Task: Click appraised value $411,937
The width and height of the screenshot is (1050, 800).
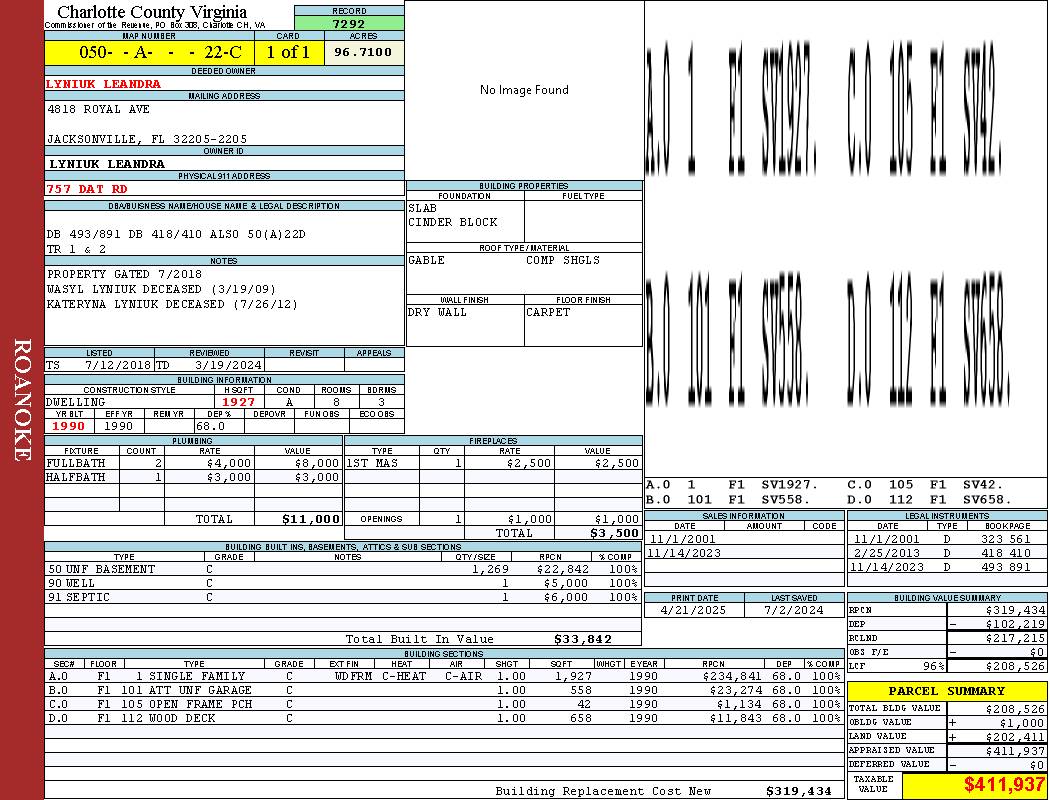Action: (x=1015, y=751)
